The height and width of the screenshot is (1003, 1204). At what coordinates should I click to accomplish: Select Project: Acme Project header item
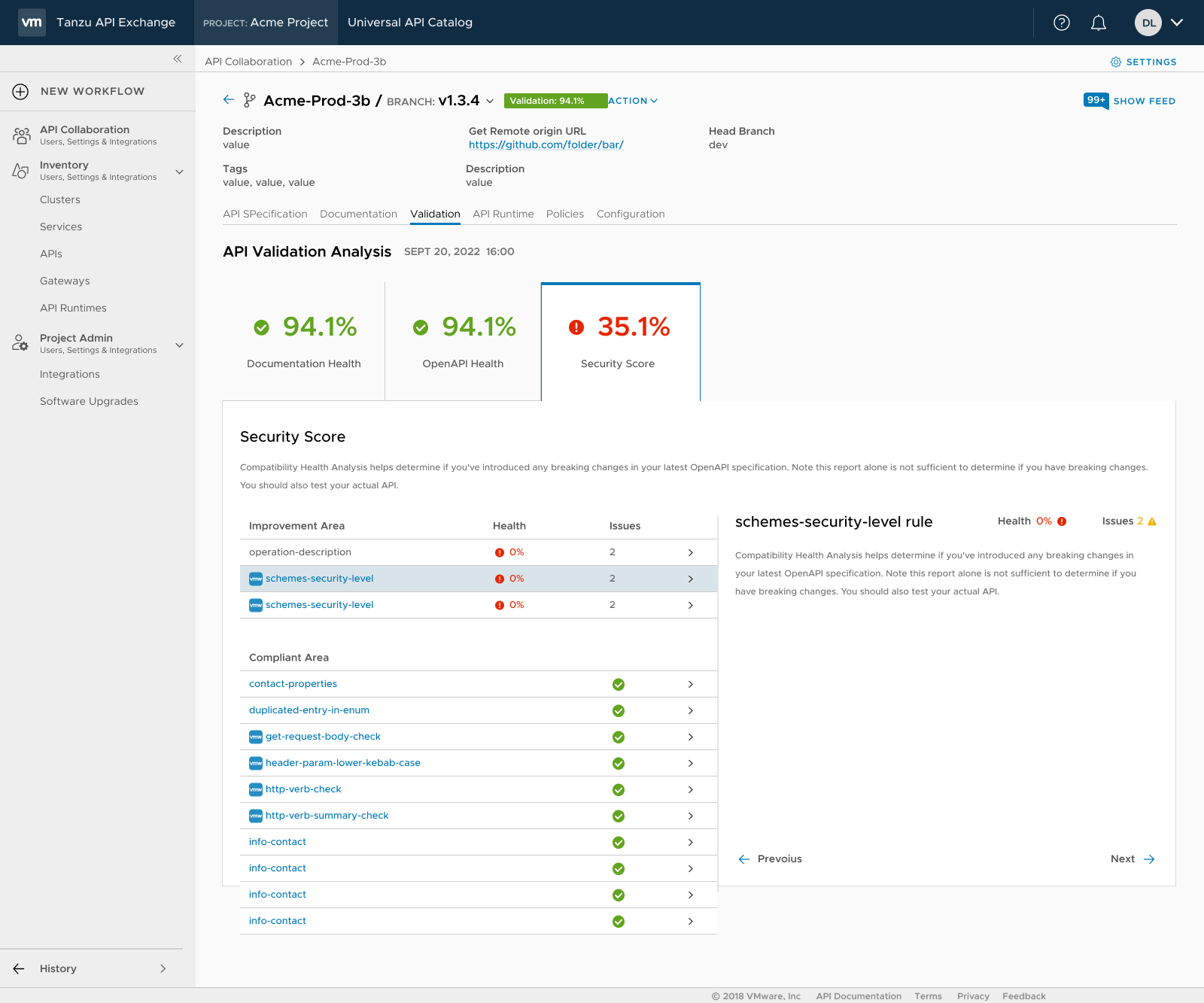[x=266, y=23]
